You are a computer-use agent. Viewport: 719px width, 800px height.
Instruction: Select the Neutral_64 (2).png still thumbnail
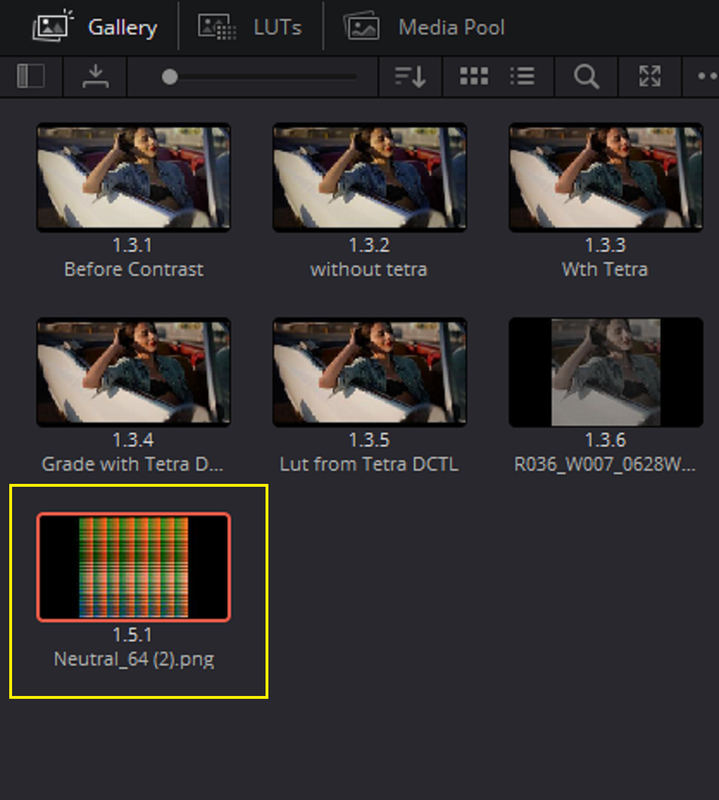click(x=134, y=567)
